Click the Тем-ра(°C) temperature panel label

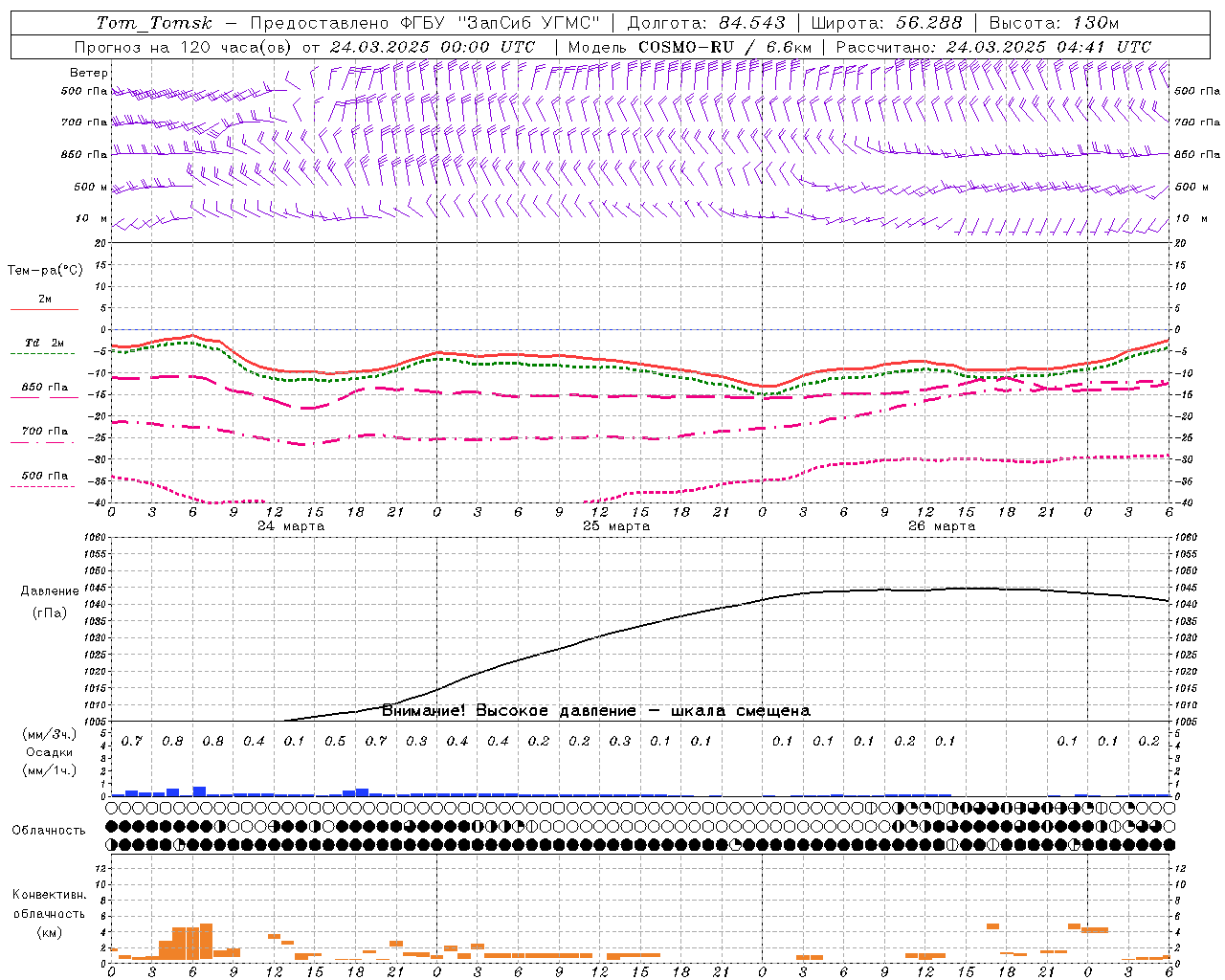(x=45, y=270)
